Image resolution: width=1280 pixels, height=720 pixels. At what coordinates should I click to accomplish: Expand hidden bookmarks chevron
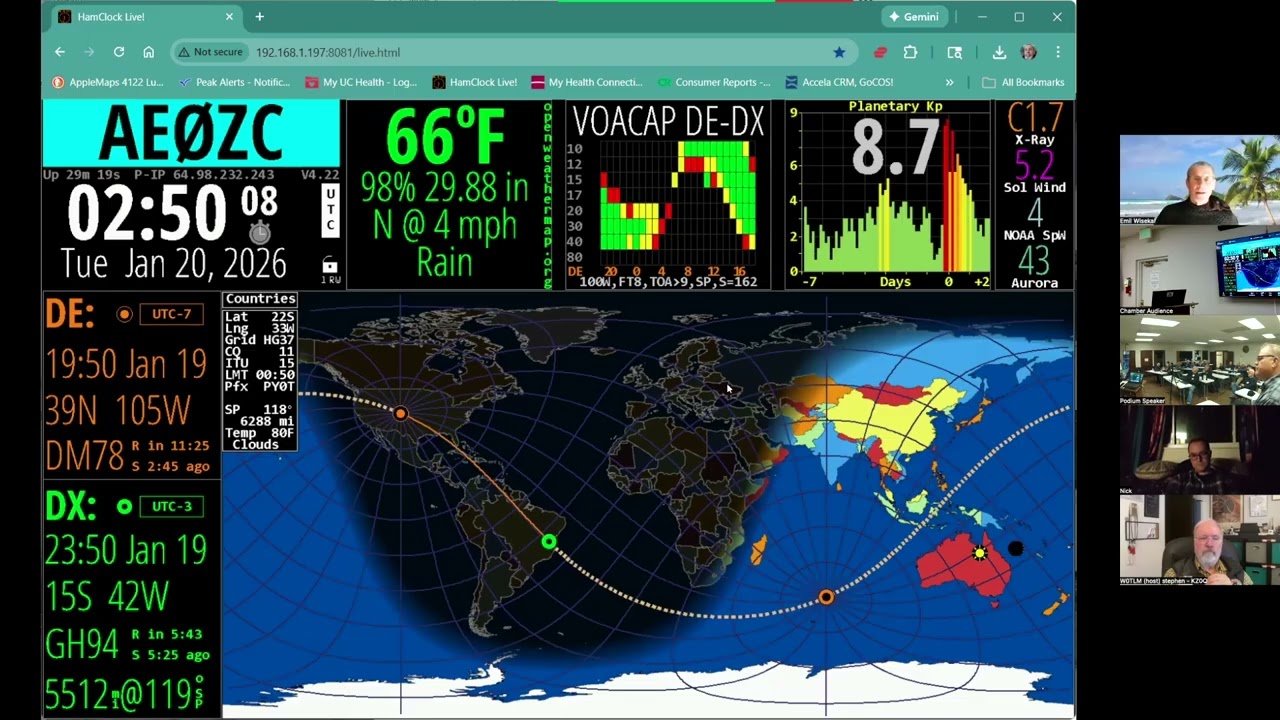click(x=949, y=82)
